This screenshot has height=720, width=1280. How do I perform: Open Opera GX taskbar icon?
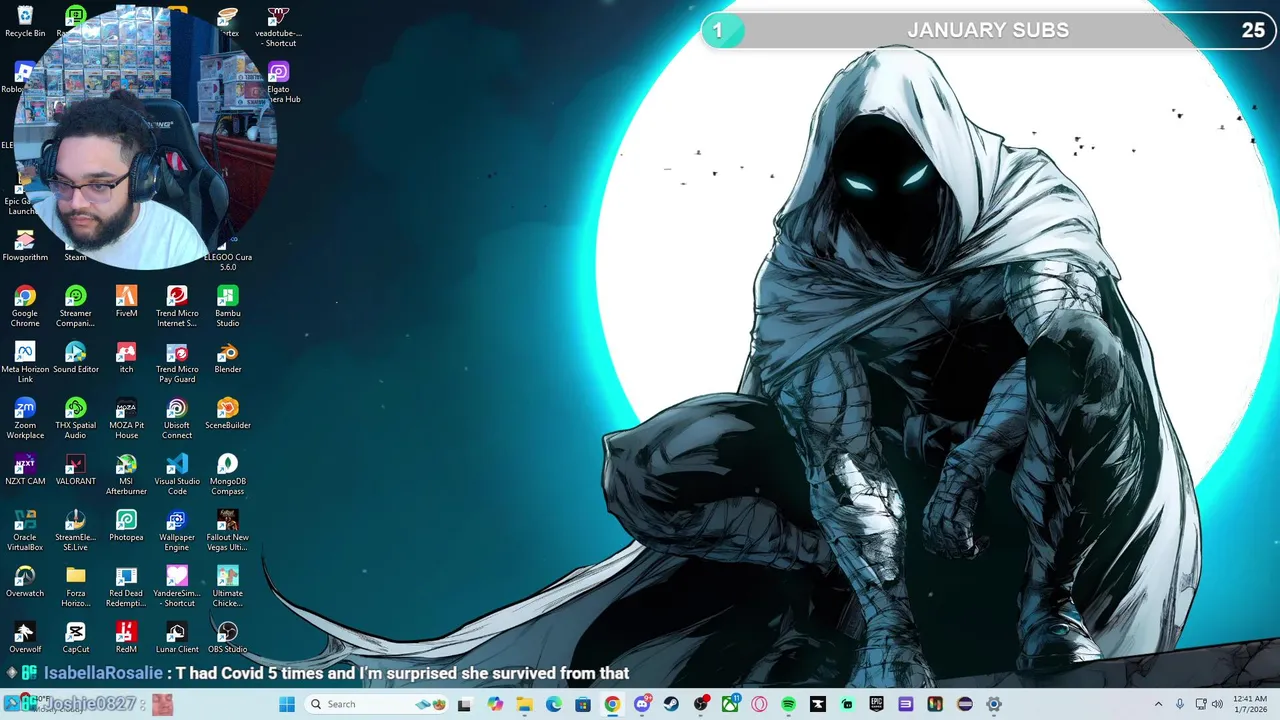pos(759,704)
